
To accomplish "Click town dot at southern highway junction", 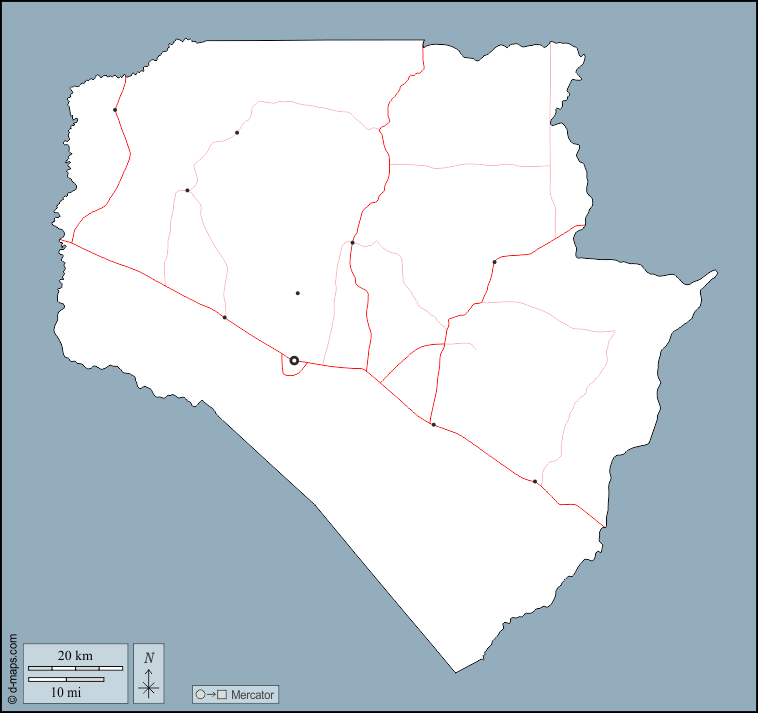I will 433,425.
